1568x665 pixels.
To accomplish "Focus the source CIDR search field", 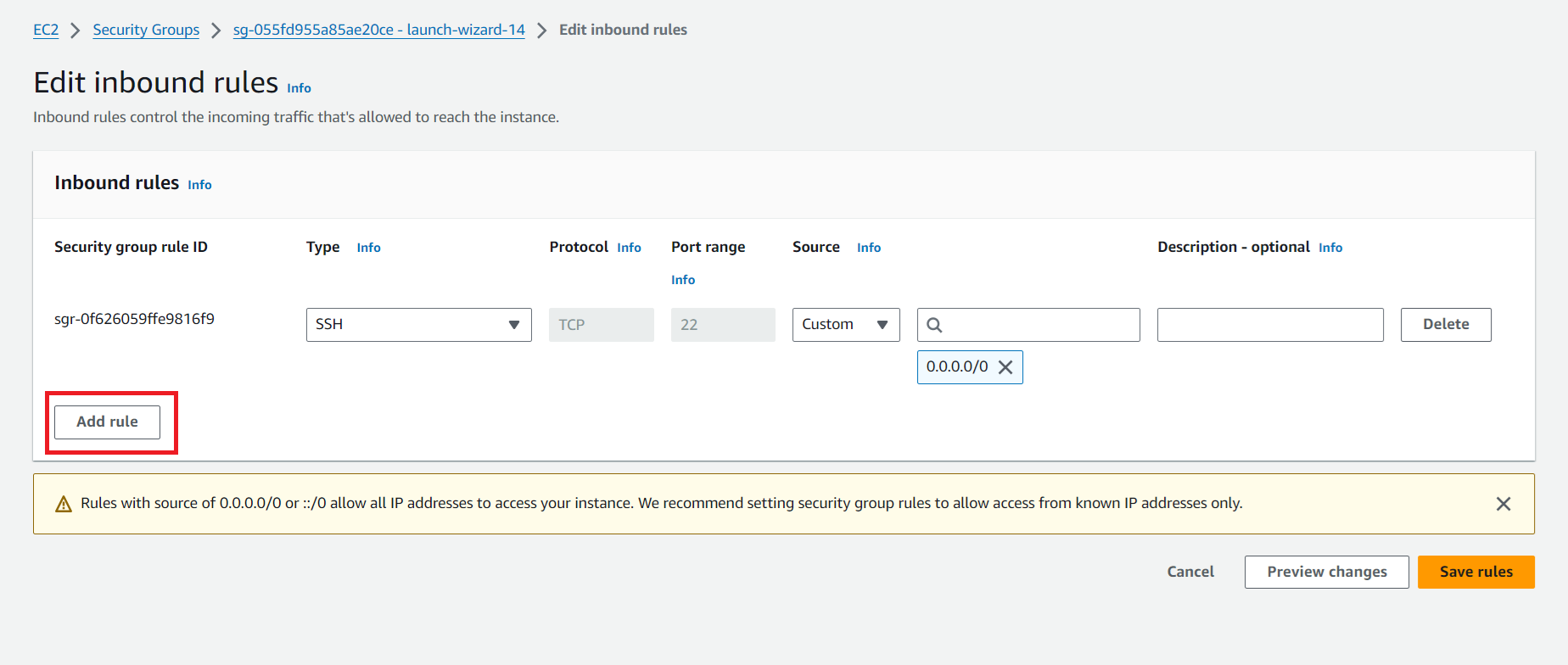I will click(x=1039, y=325).
